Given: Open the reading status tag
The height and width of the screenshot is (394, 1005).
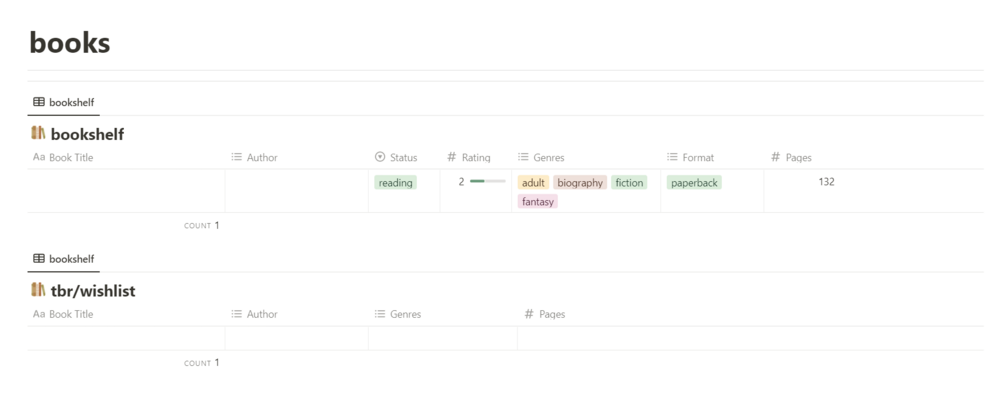Looking at the screenshot, I should pyautogui.click(x=395, y=183).
